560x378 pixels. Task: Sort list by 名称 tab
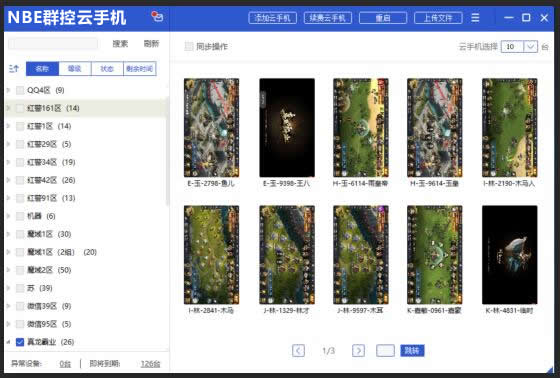(42, 69)
